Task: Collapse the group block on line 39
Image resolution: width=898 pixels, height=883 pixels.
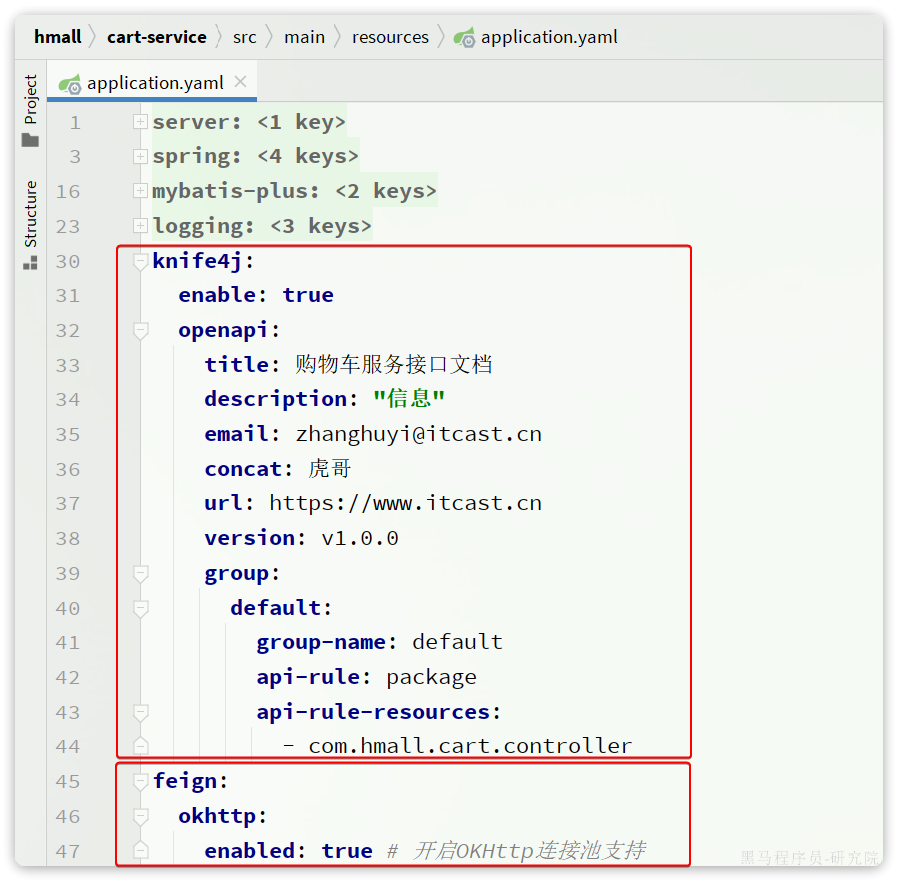Action: (140, 574)
